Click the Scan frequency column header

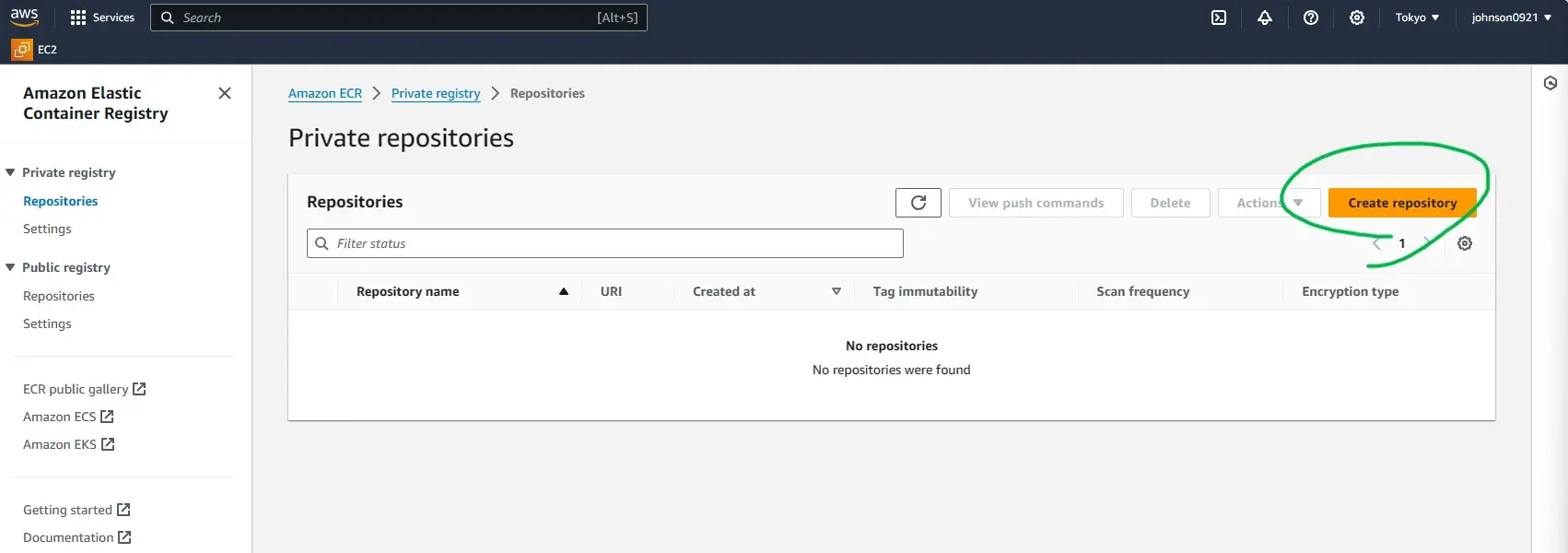tap(1142, 291)
